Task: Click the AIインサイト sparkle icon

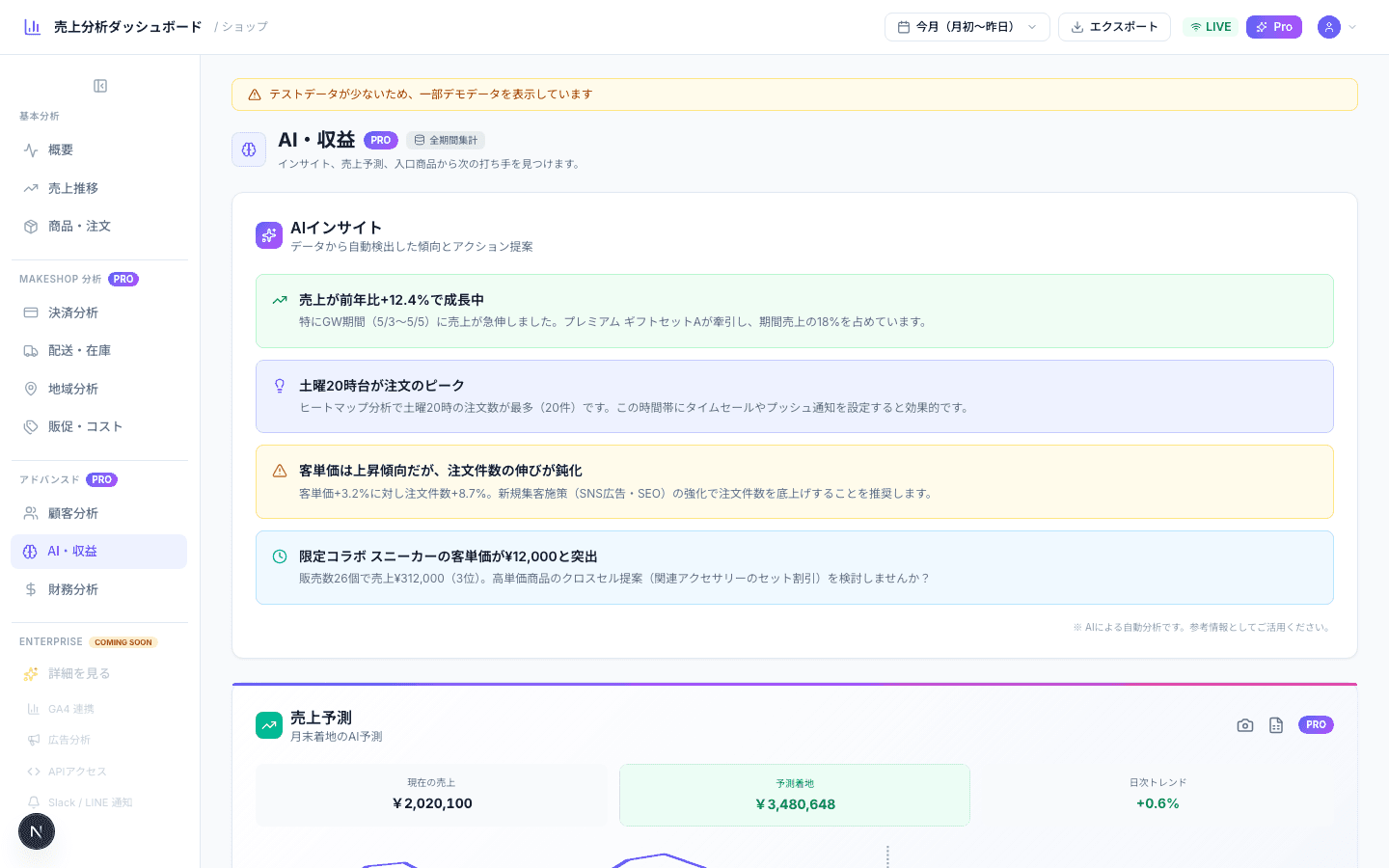Action: [269, 235]
